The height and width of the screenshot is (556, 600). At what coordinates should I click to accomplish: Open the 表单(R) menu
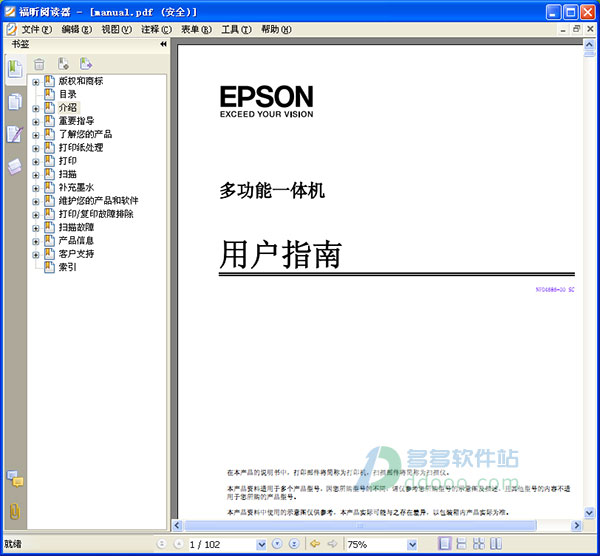(196, 29)
